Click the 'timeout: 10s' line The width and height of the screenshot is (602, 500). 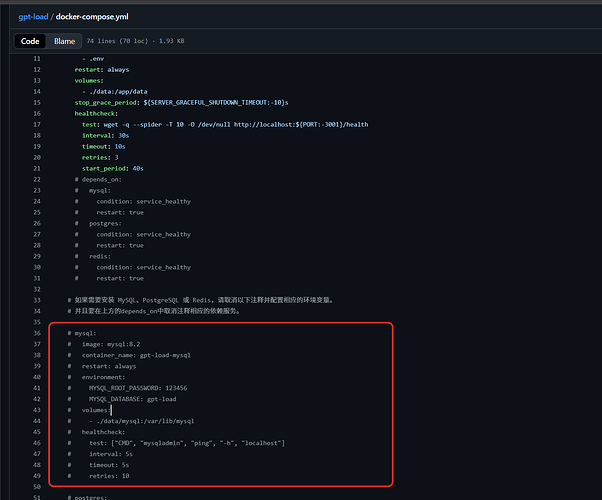[104, 146]
